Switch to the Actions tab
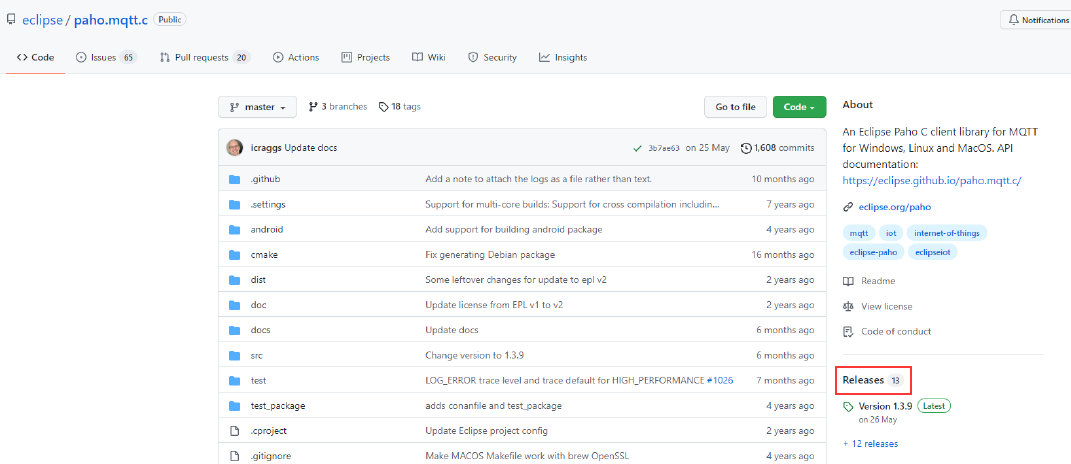 [x=296, y=57]
